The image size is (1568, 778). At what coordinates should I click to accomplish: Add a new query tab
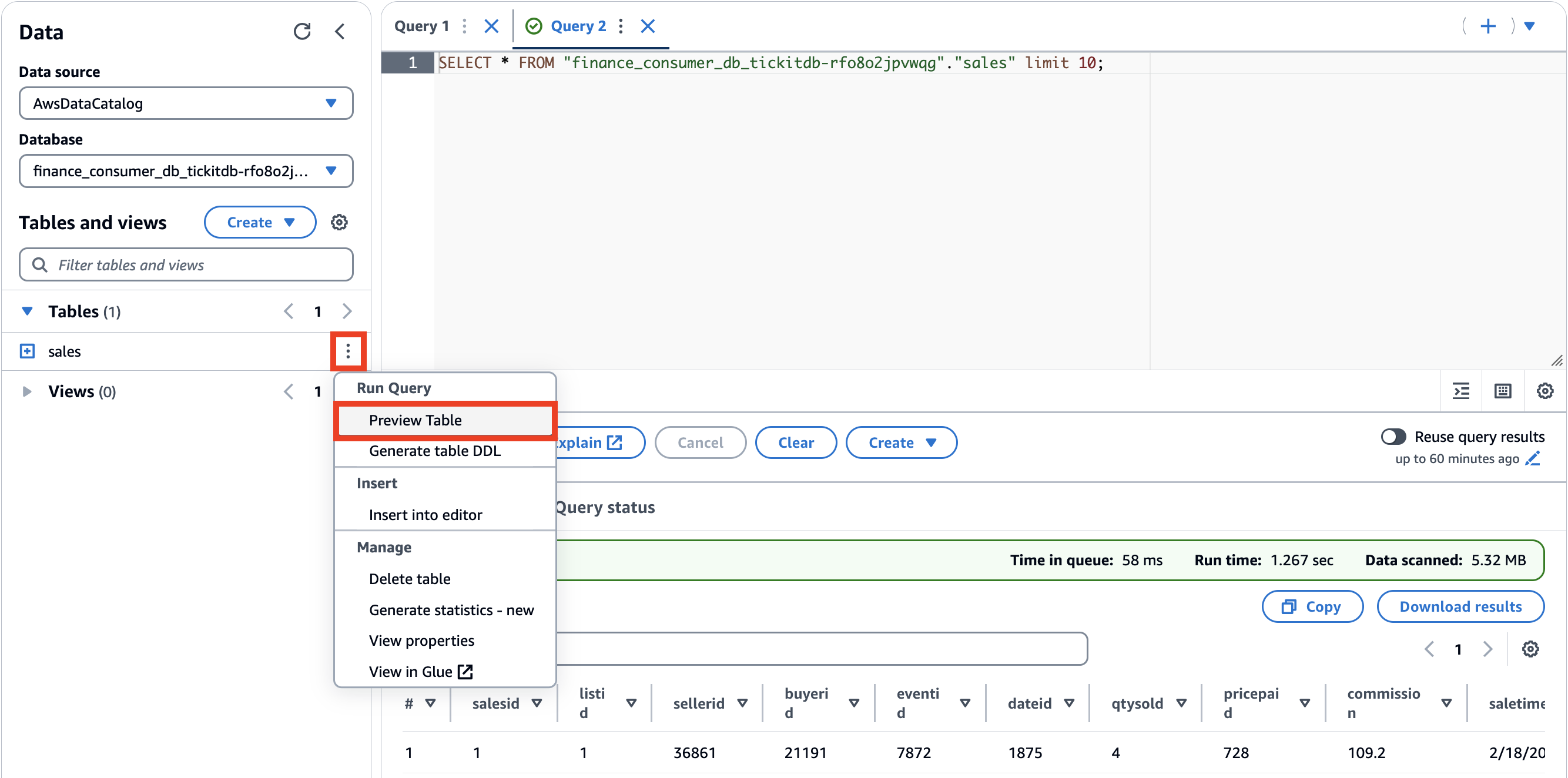1487,26
